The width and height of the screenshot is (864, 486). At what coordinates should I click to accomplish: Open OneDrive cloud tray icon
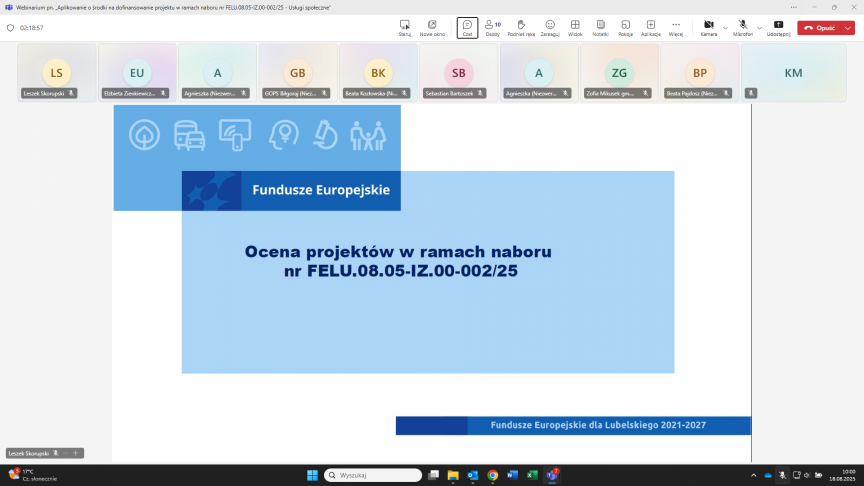(768, 475)
